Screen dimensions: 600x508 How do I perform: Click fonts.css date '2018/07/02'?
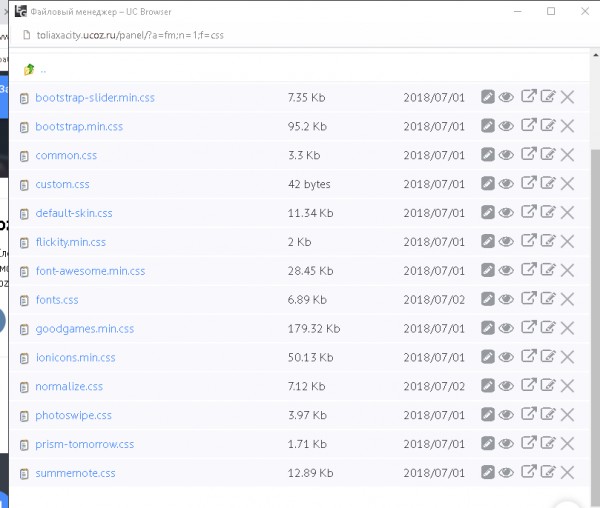click(434, 300)
